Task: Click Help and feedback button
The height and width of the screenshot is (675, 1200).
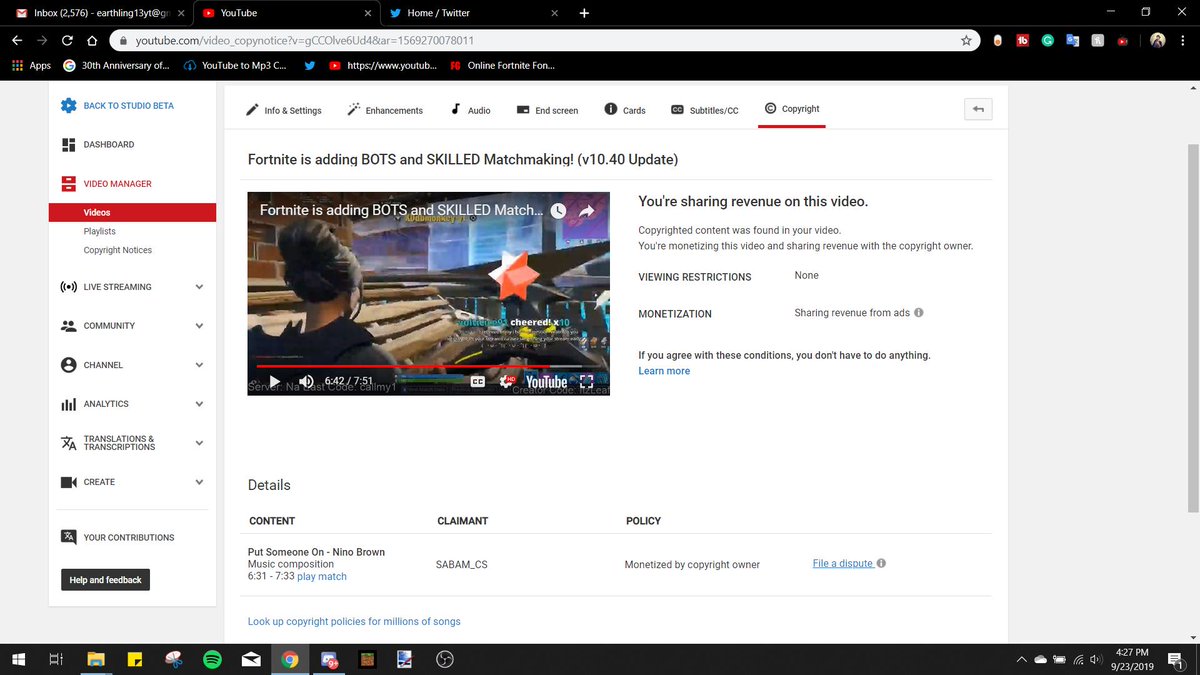Action: 105,580
